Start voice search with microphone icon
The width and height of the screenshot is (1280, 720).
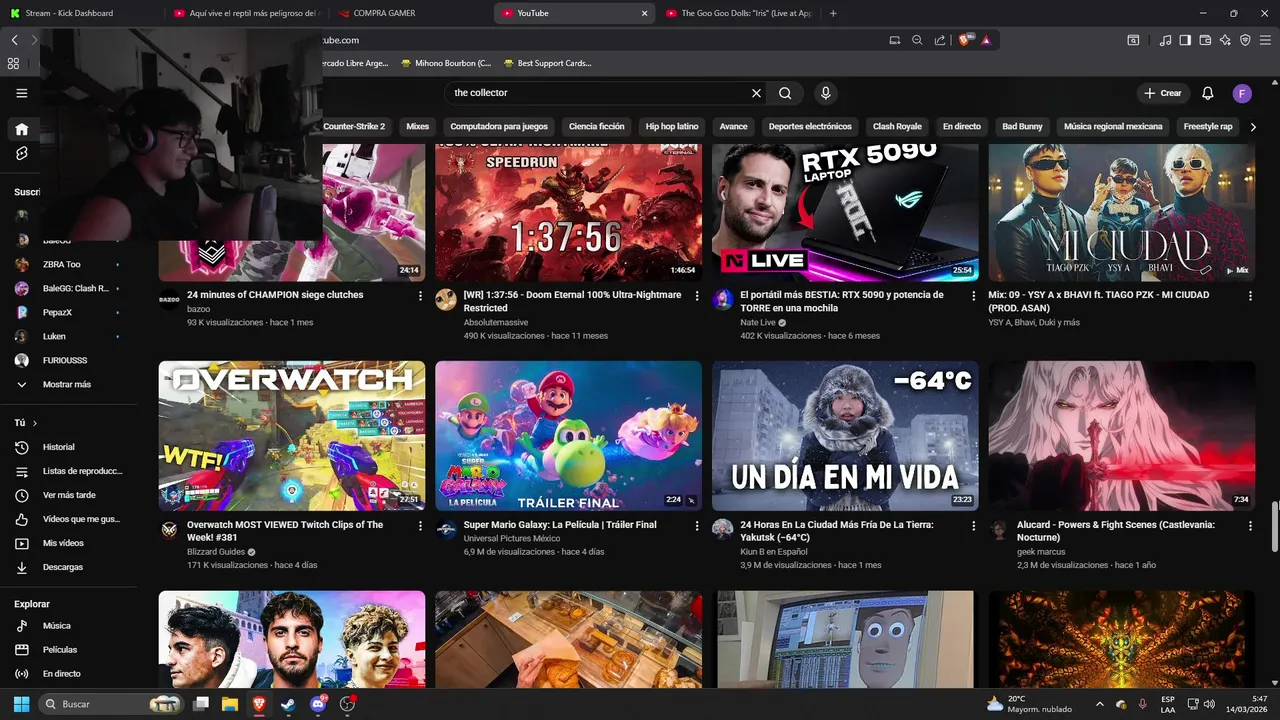point(825,93)
